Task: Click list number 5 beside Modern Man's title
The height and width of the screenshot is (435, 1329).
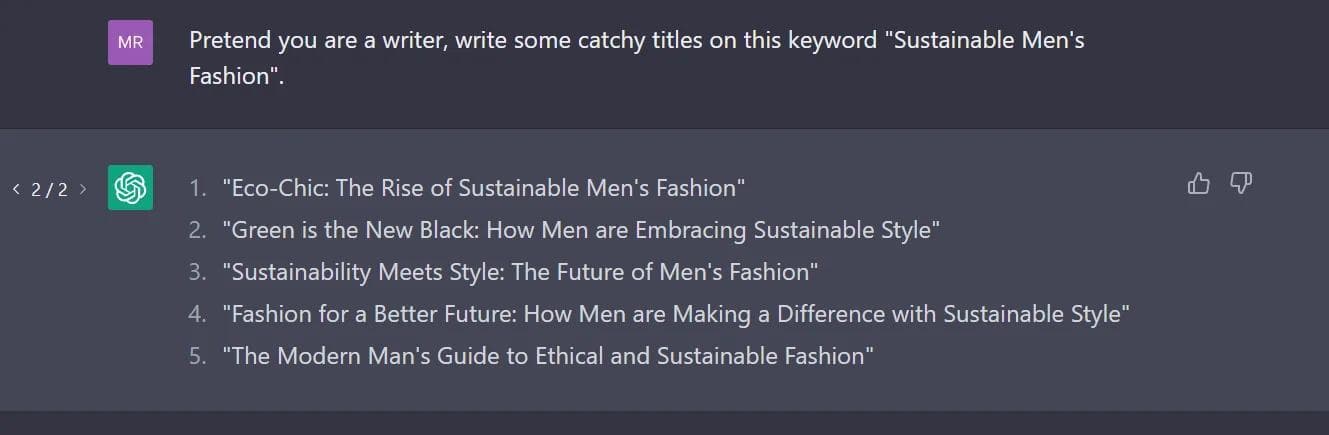Action: (198, 356)
